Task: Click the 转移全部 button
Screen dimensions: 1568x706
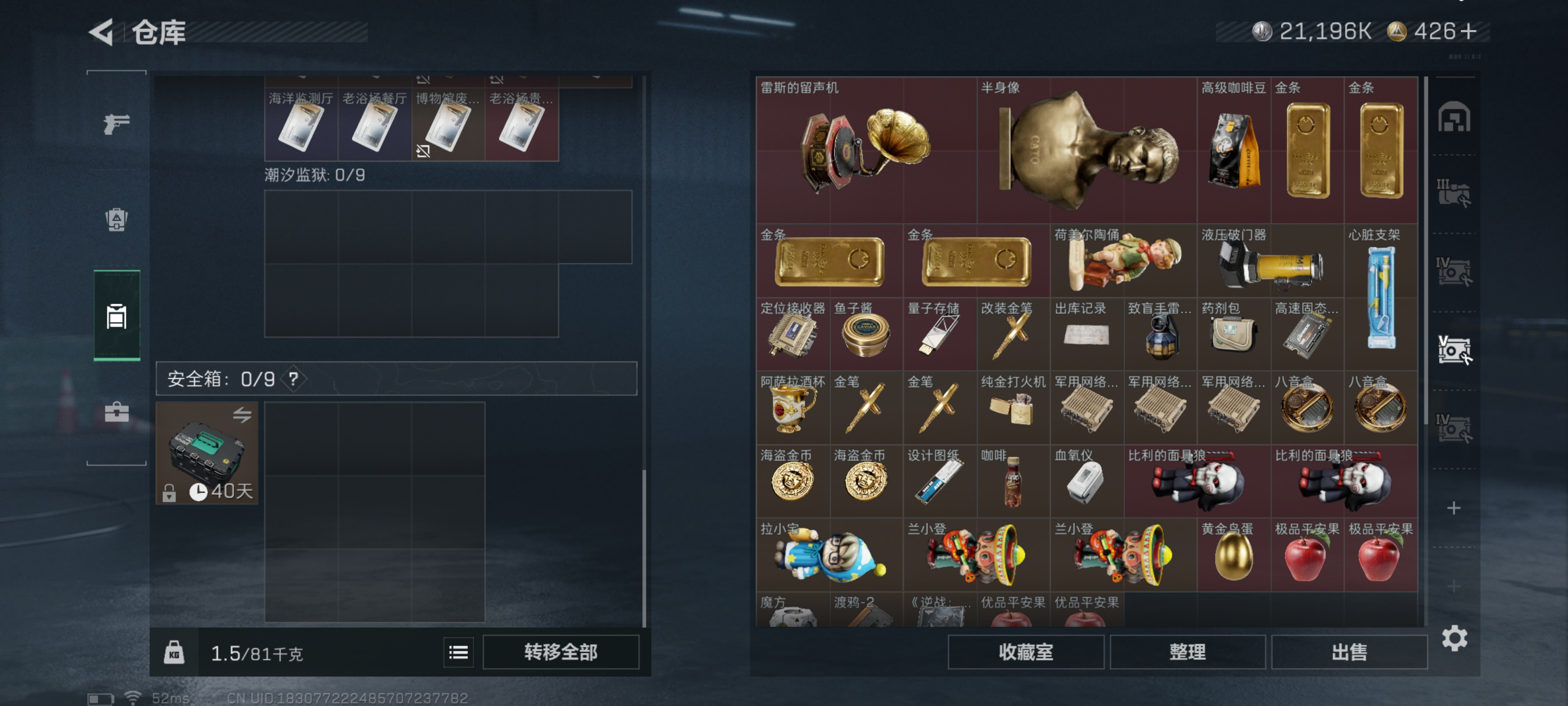Action: pos(561,653)
